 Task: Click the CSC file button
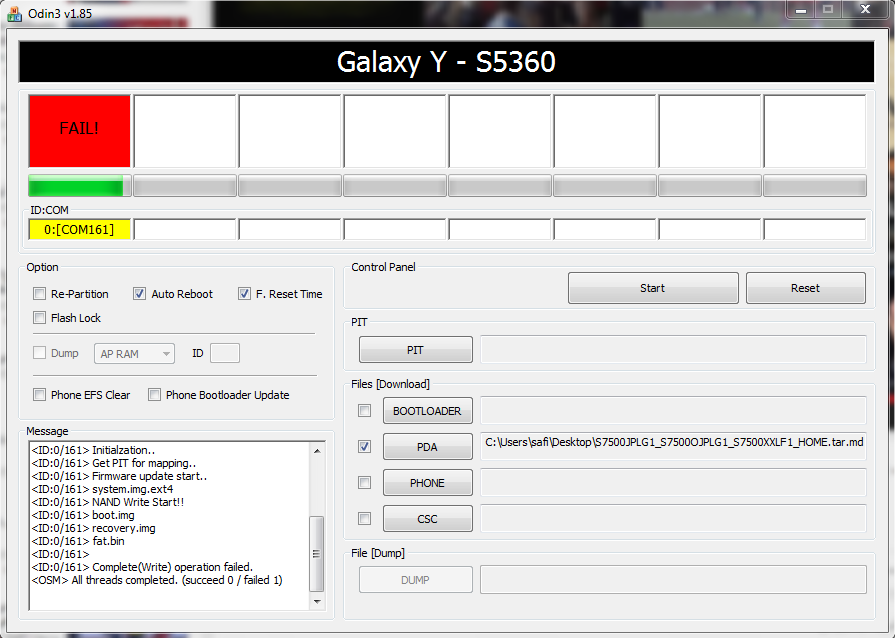428,519
